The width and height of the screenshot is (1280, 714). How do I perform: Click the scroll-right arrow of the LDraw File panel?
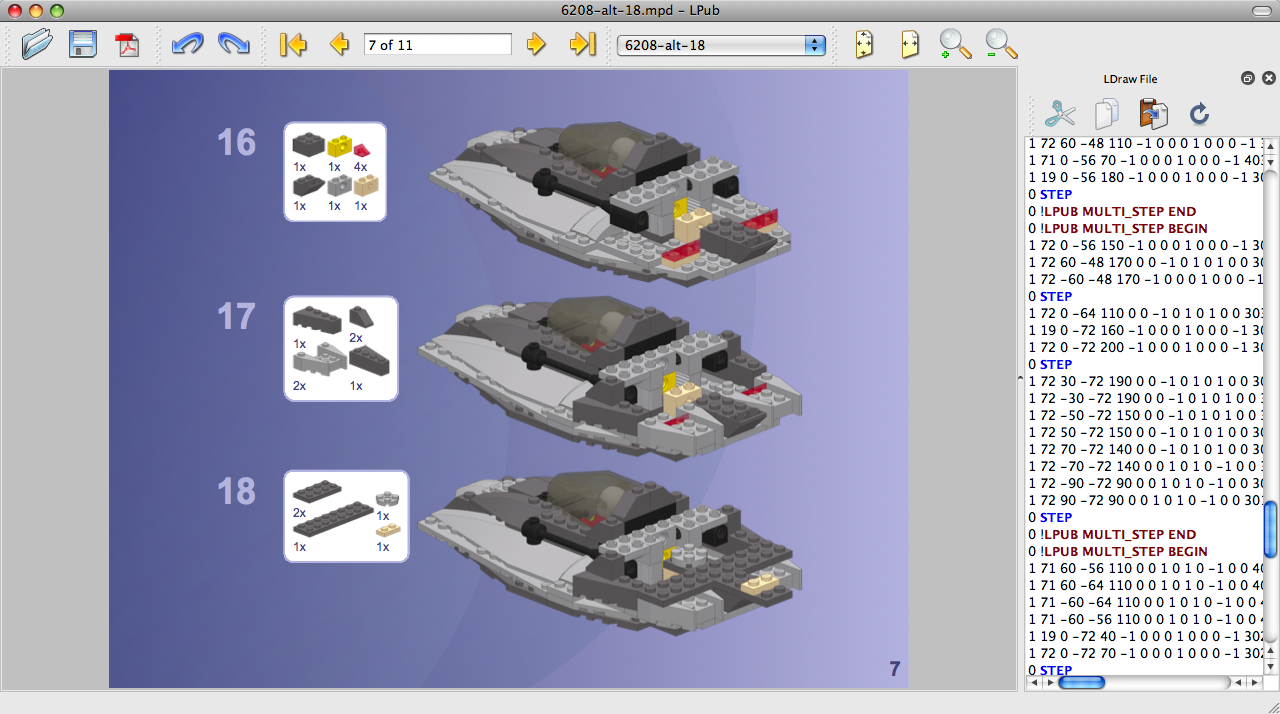(1254, 682)
